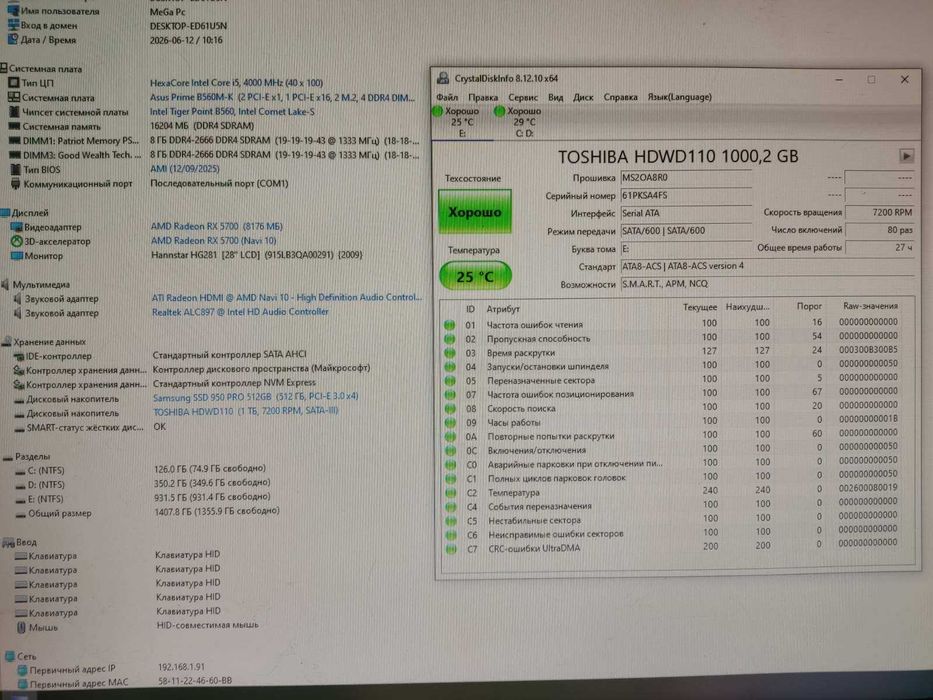Click the next disk arrow button
Screen dimensions: 933x700
click(x=906, y=156)
